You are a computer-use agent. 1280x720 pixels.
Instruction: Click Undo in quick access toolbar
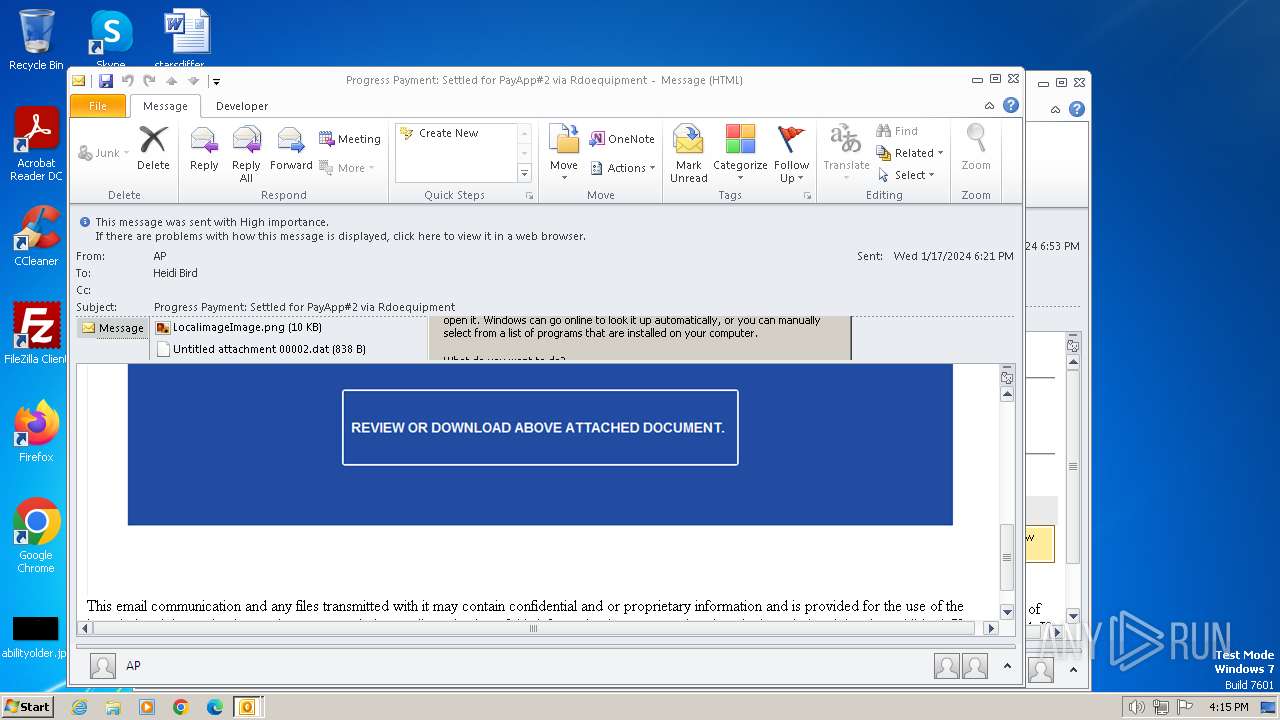pyautogui.click(x=127, y=81)
